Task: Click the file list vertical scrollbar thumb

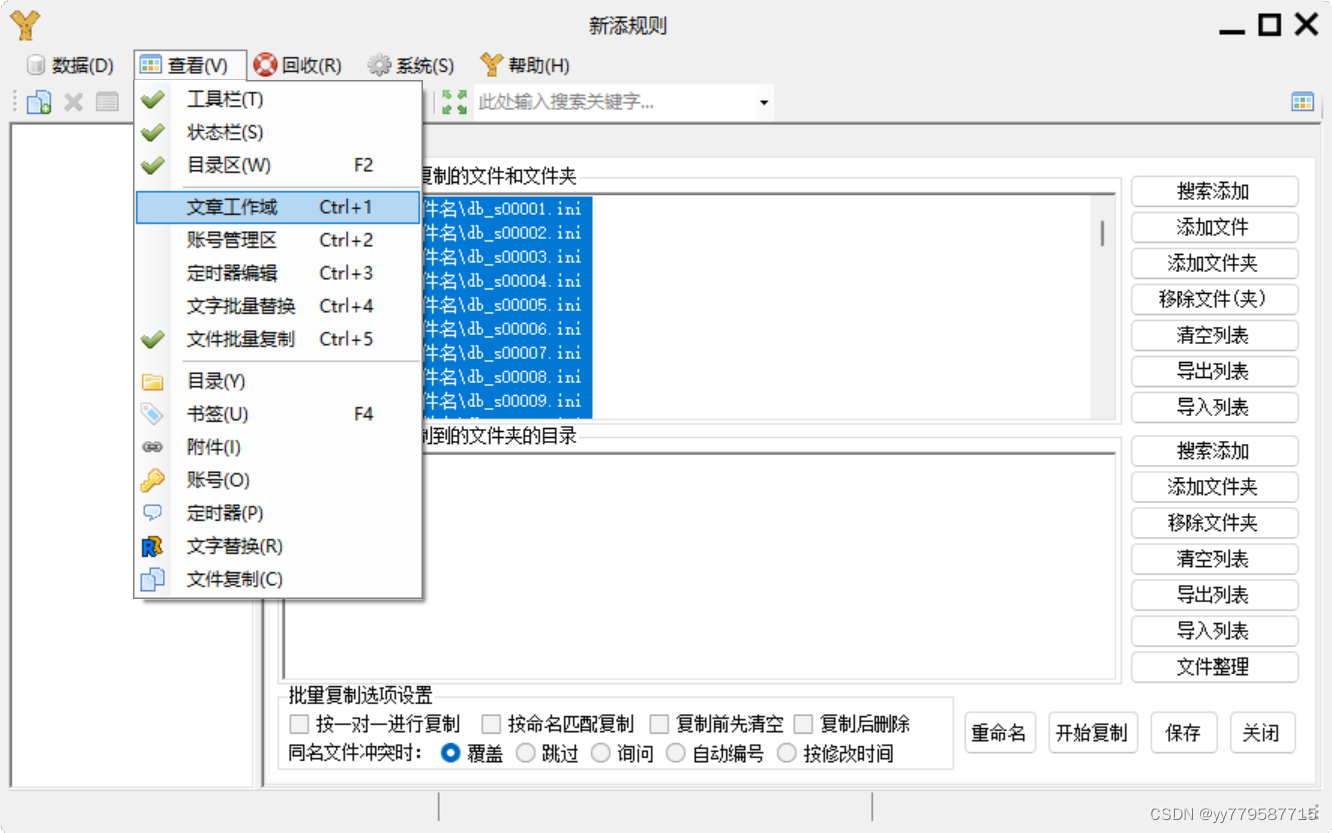Action: 1102,233
